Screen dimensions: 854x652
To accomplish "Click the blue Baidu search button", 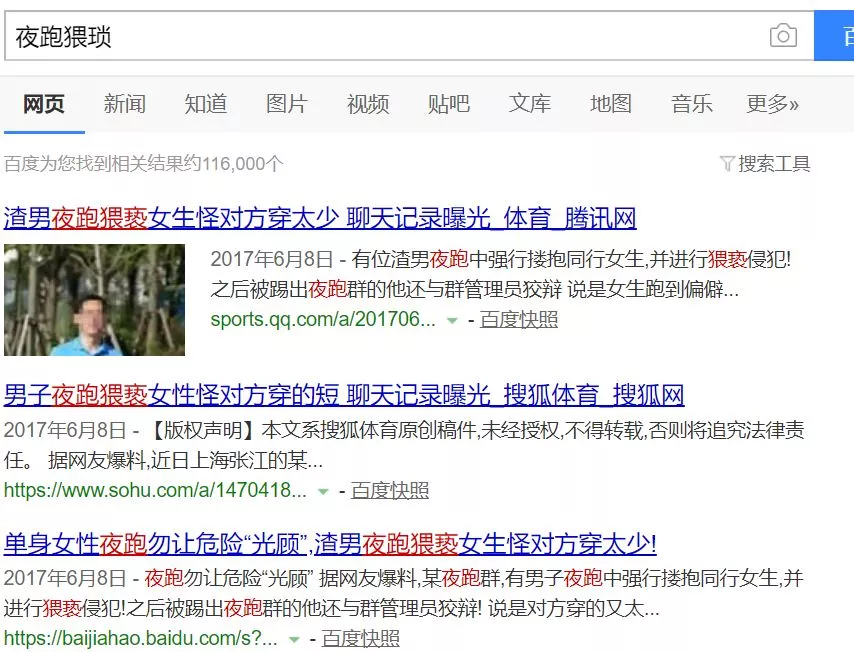I will [834, 36].
